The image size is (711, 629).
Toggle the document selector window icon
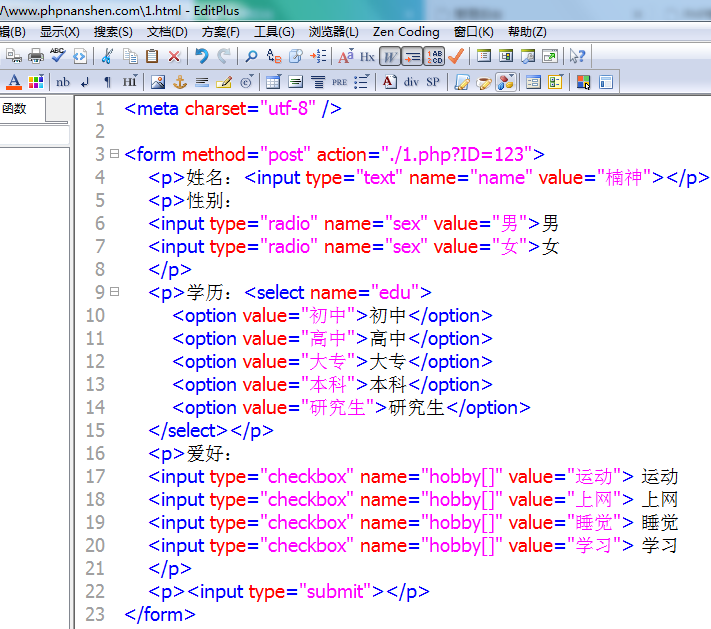pos(484,56)
